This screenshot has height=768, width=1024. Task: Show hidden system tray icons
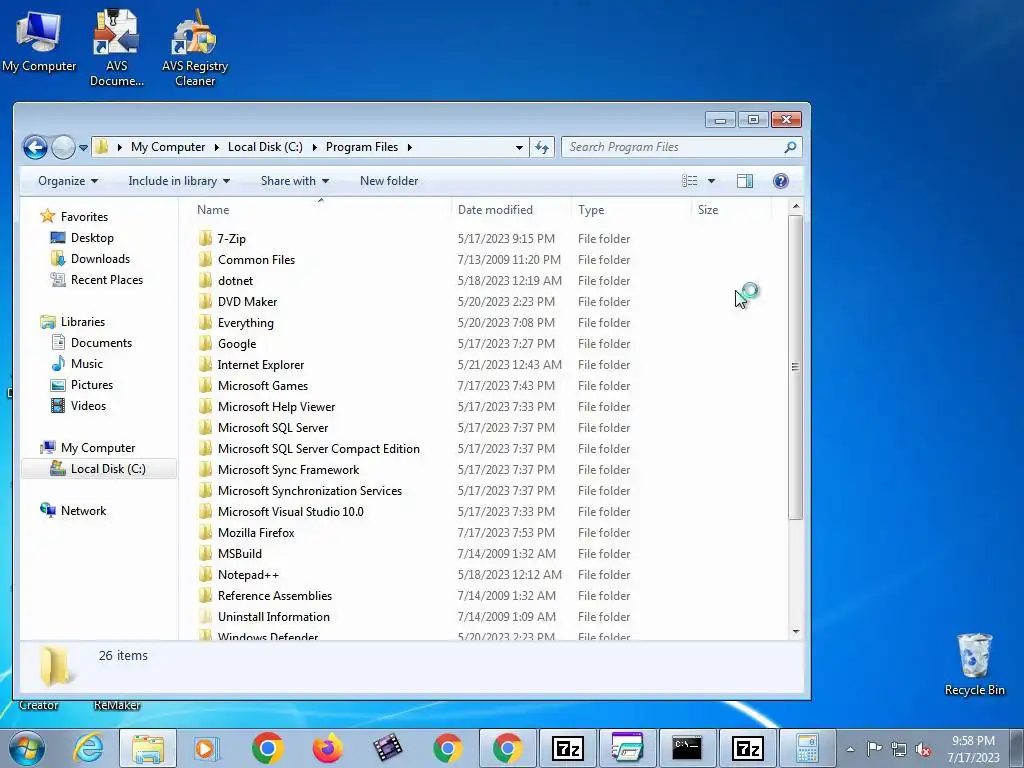coord(850,749)
